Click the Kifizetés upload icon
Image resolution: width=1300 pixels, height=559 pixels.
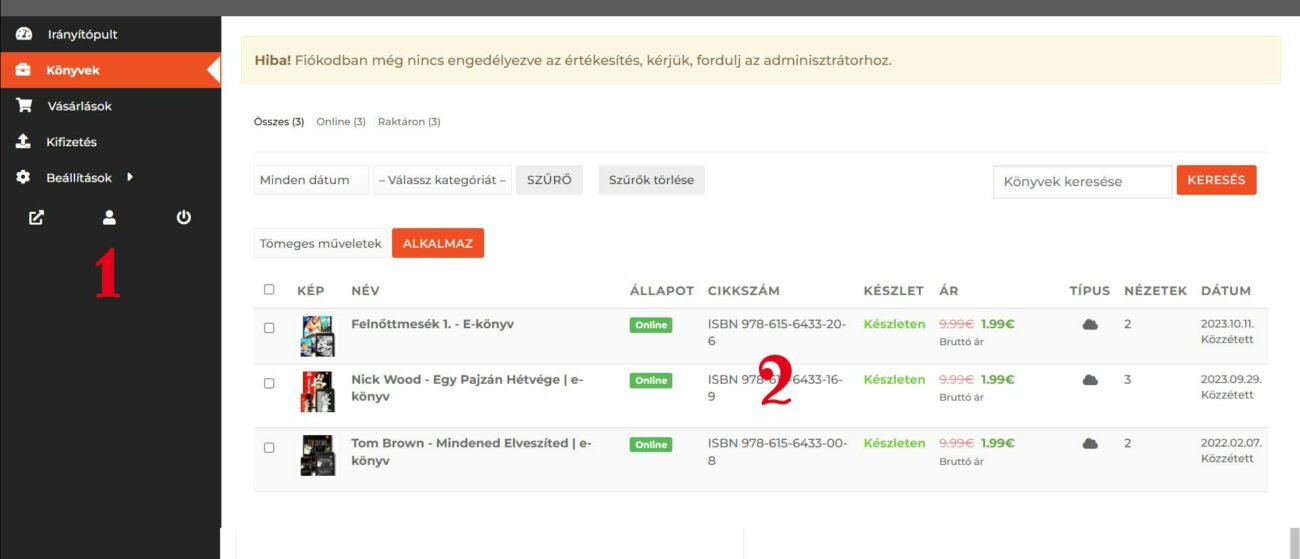24,142
